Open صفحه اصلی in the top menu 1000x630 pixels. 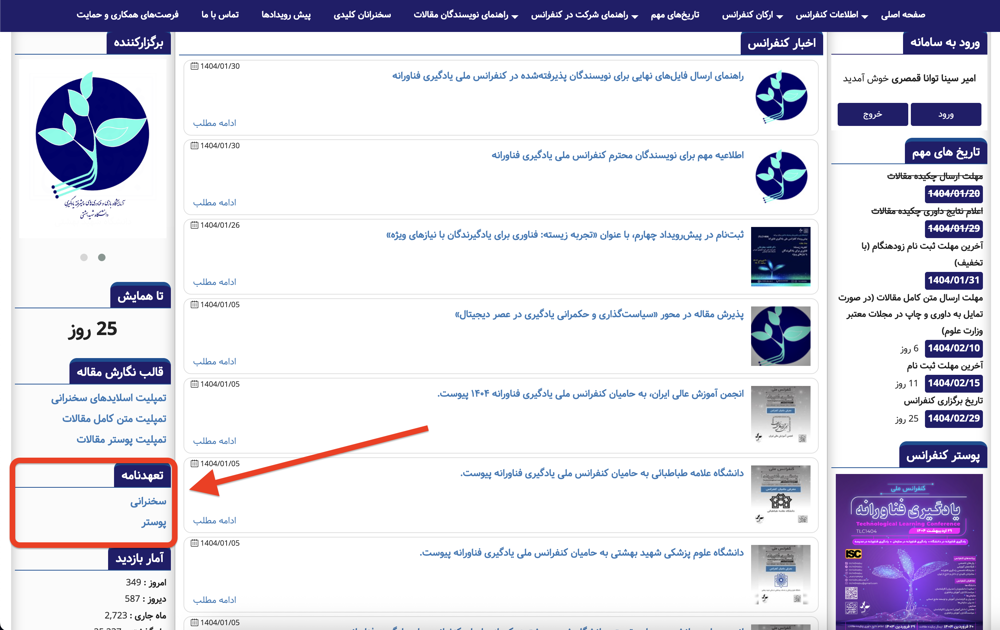[902, 15]
